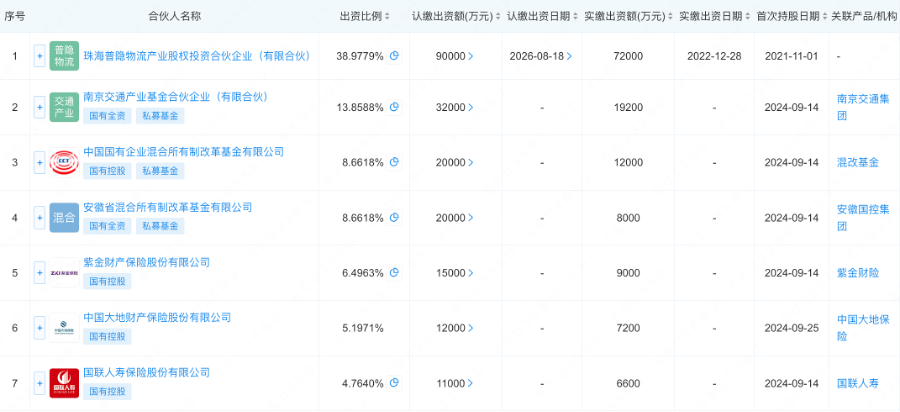Open related institution 混改基金
Screen dimensions: 900x412
(858, 162)
